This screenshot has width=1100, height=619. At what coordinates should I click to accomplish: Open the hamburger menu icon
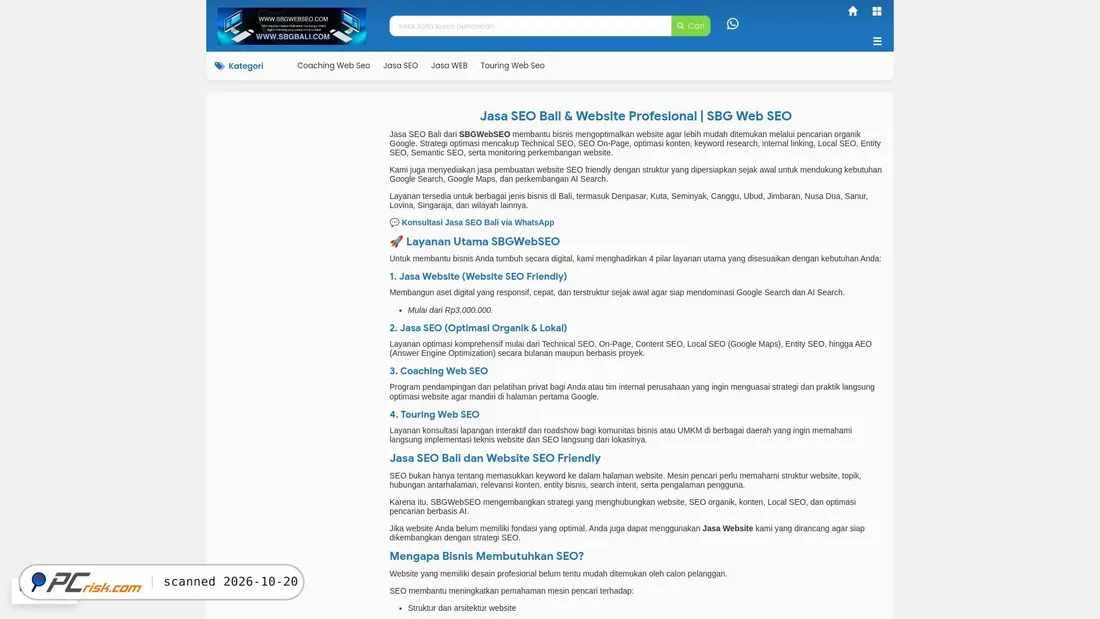pos(877,41)
